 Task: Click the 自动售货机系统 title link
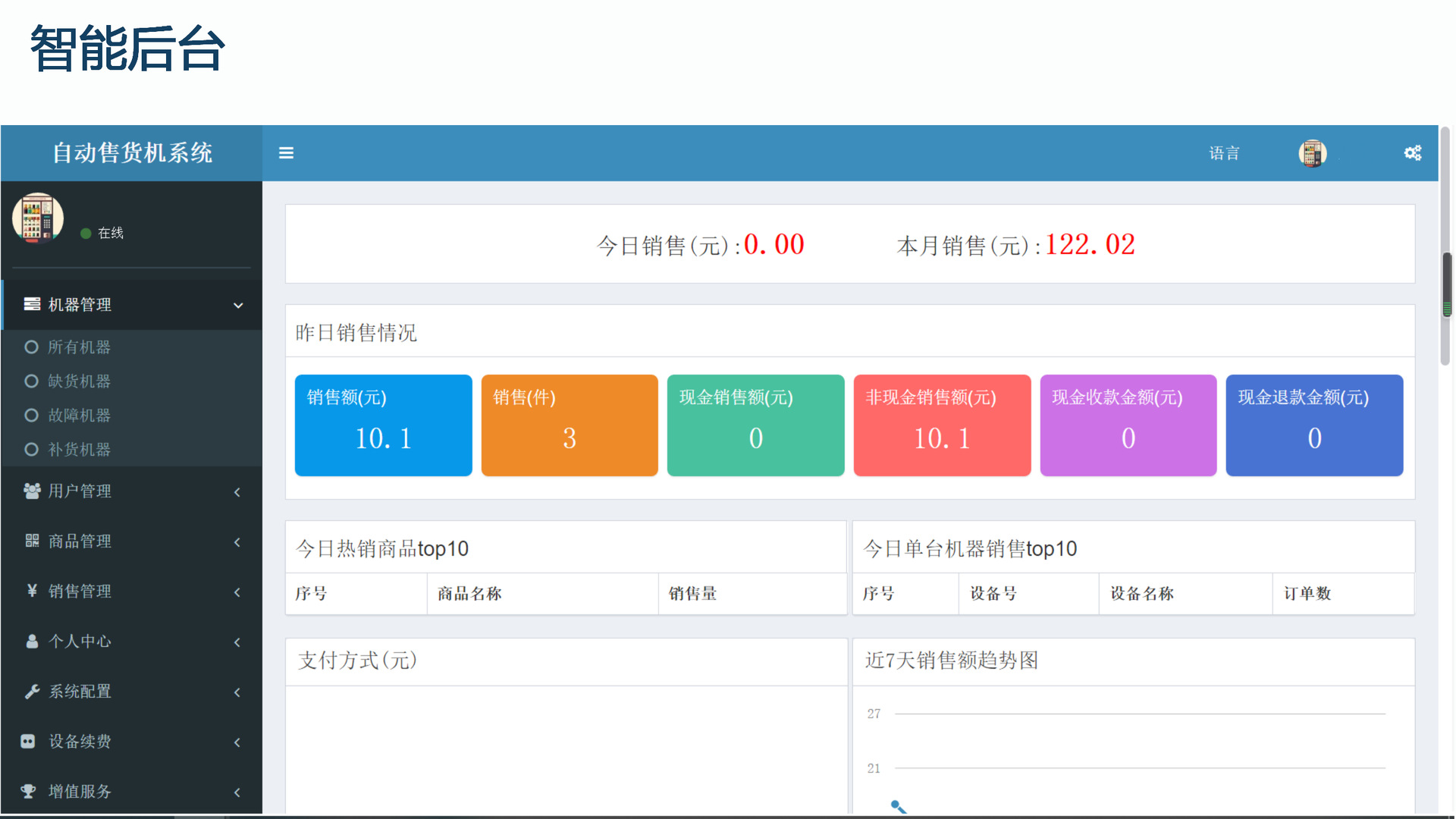(132, 153)
